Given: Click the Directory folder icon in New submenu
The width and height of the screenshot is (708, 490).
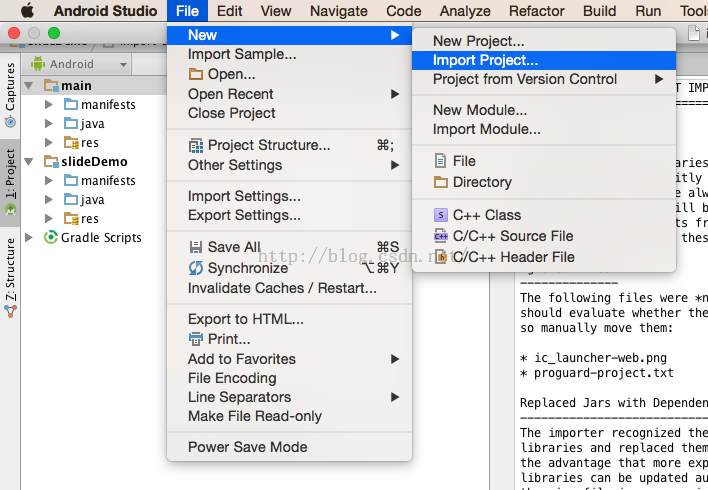Looking at the screenshot, I should tap(441, 182).
